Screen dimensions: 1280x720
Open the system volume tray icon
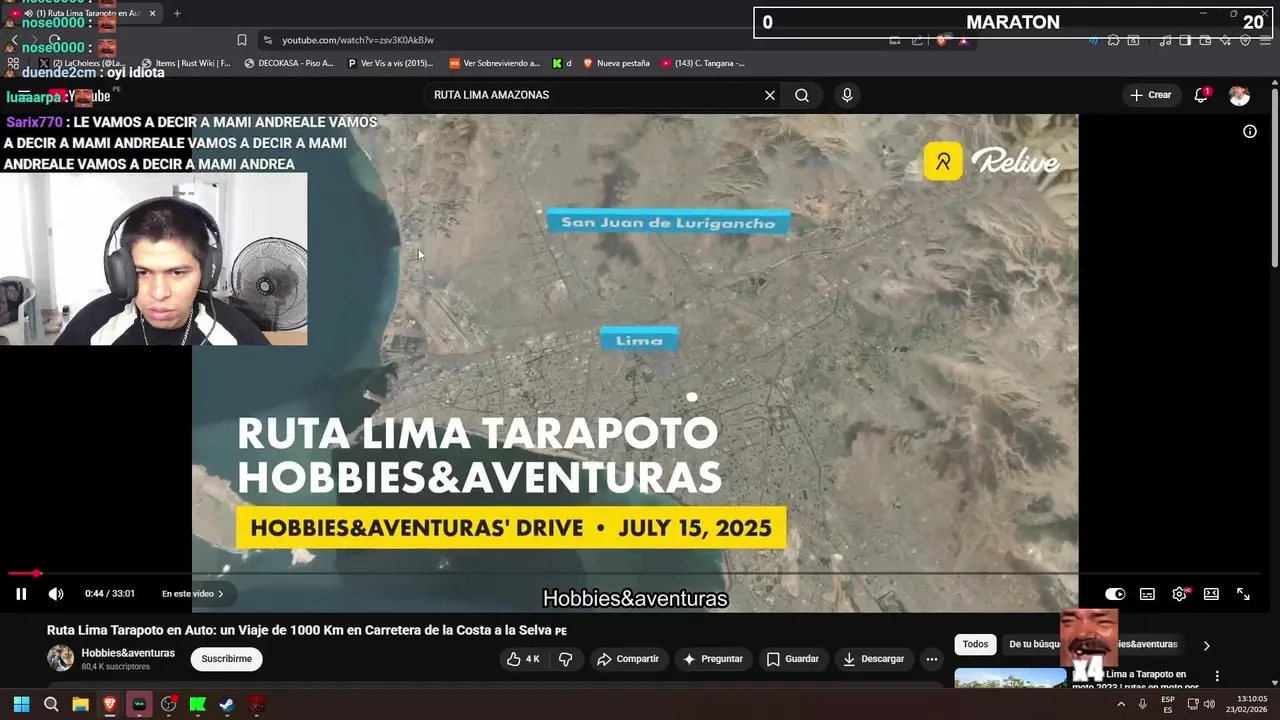coord(1209,704)
